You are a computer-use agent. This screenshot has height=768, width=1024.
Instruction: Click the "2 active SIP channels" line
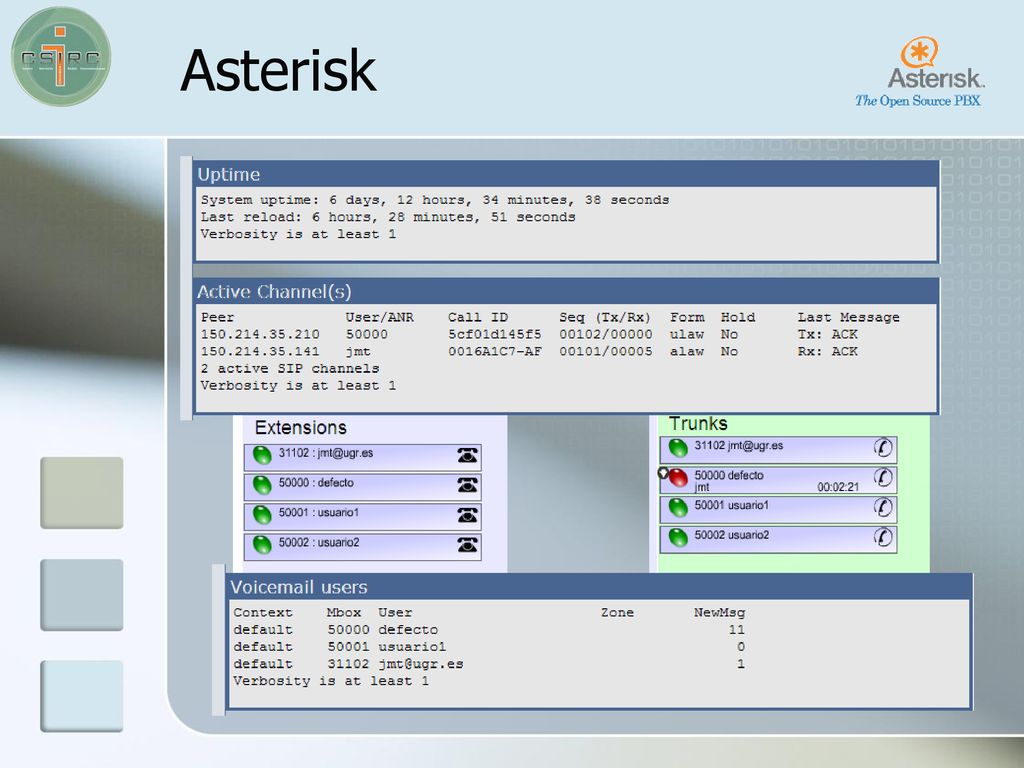click(x=290, y=368)
